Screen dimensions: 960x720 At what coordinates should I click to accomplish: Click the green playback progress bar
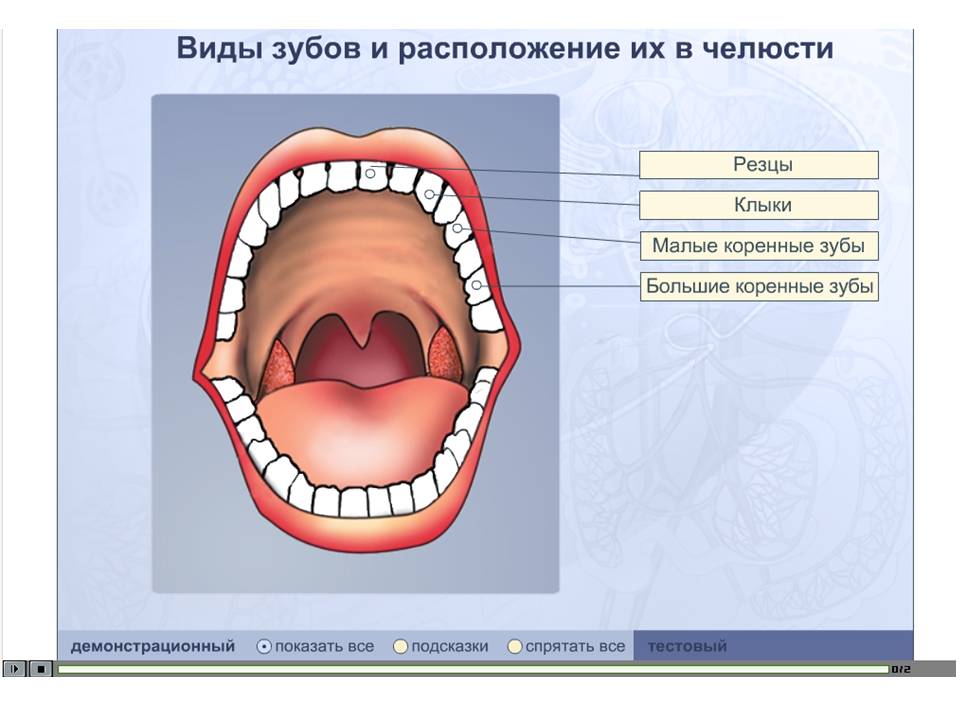point(473,669)
